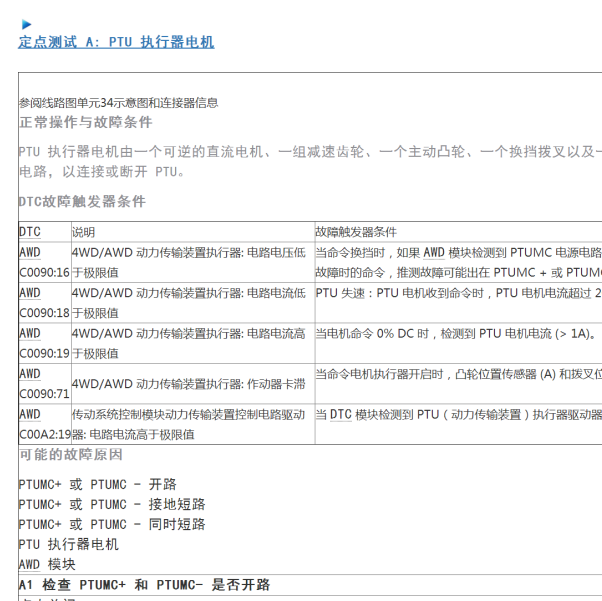Viewport: 602px width, 601px height.
Task: Click heading 正常操作与故障条件
Action: [x=86, y=122]
